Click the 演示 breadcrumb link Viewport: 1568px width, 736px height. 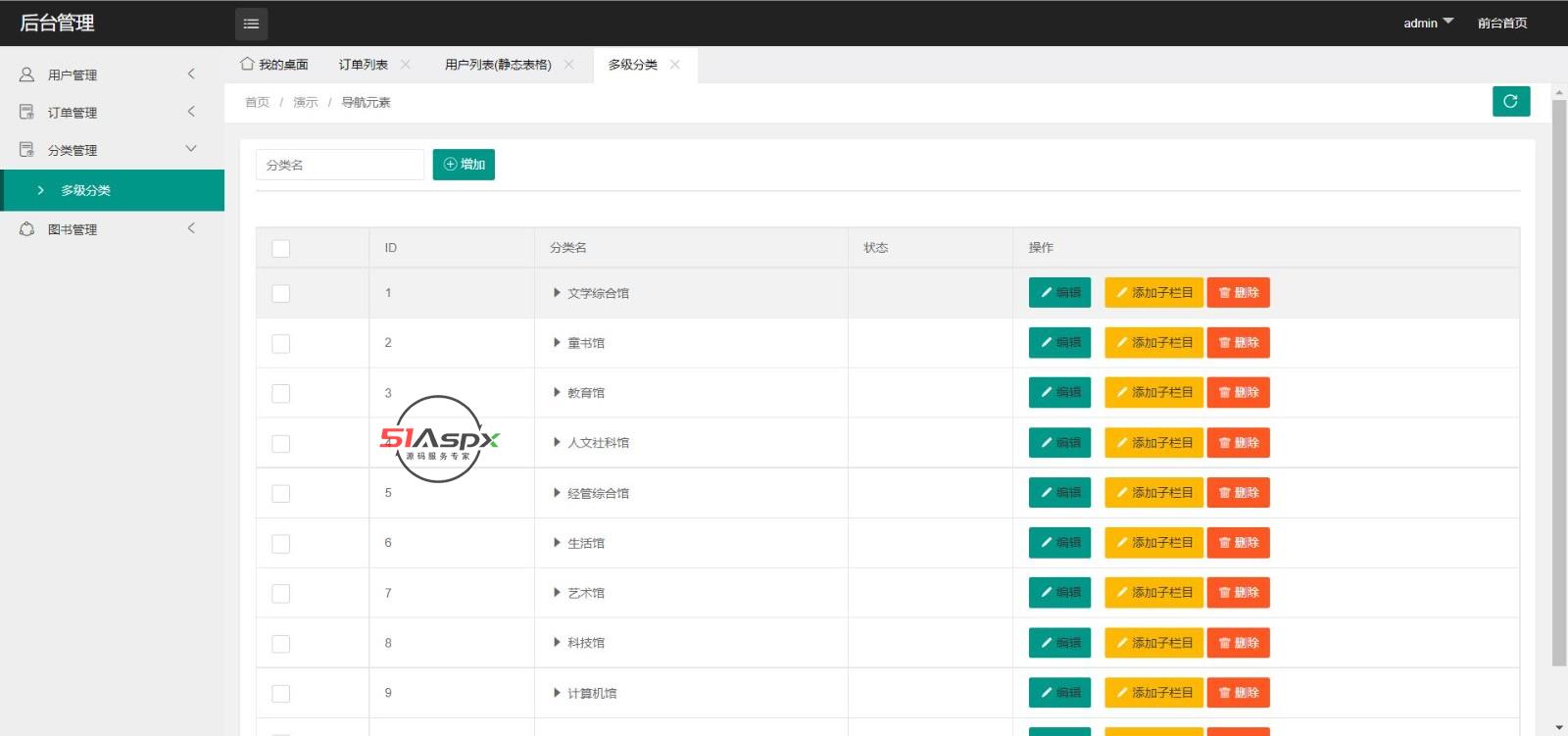306,102
